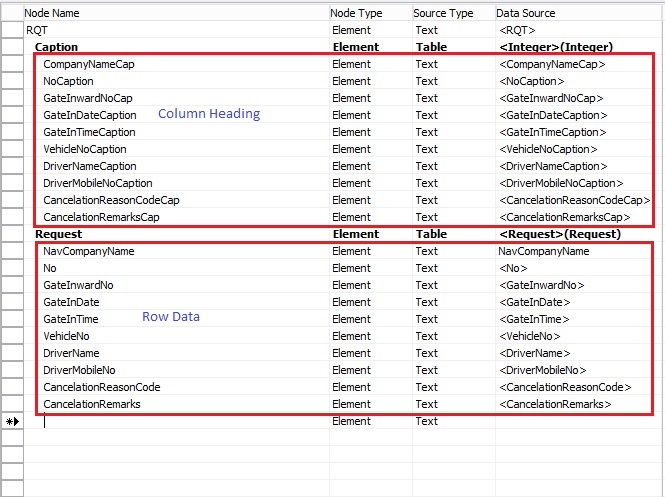Image resolution: width=665 pixels, height=497 pixels.
Task: Click the Data Source column header
Action: [528, 13]
